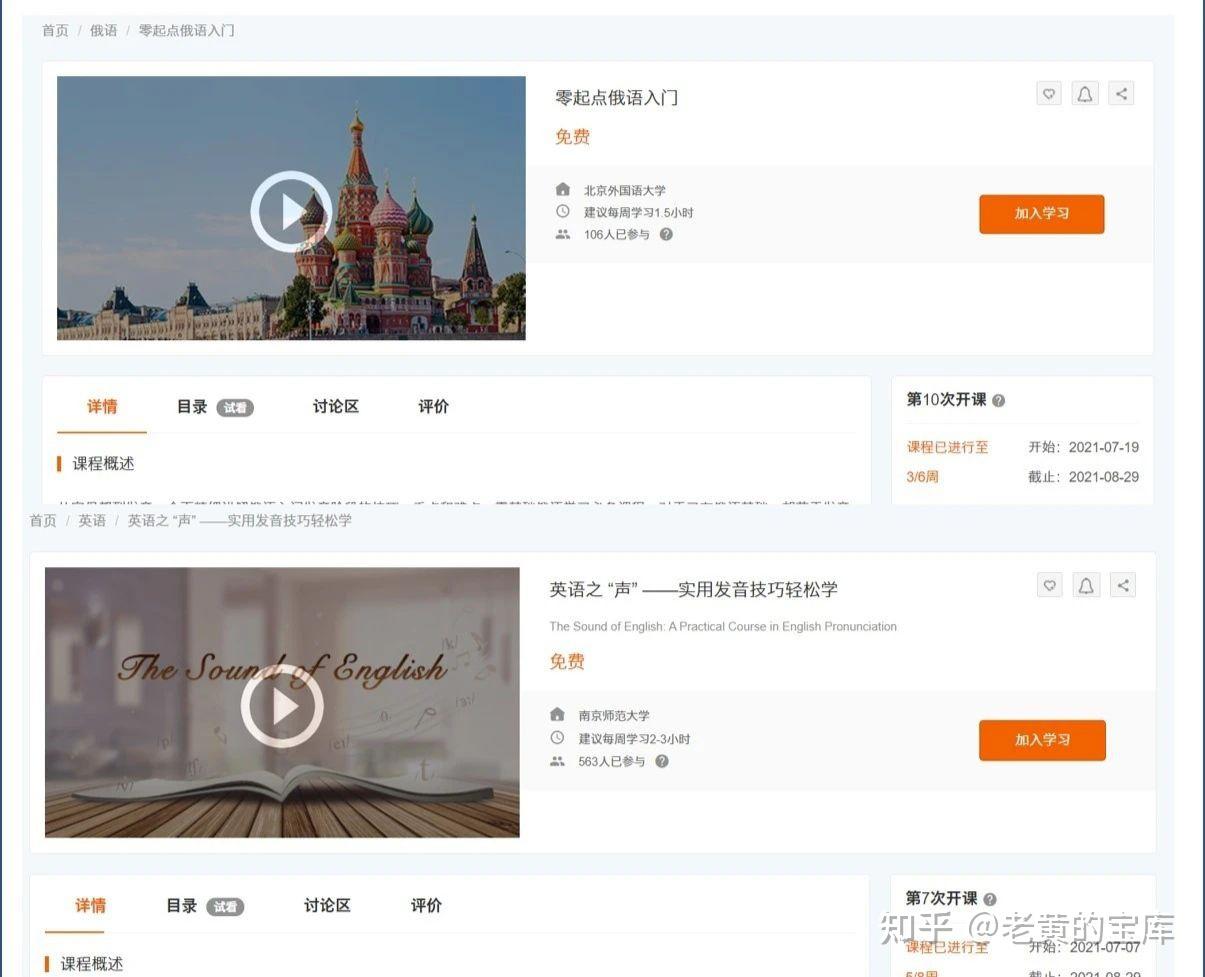Click the 英语之"声"——实用发音技巧轻松学 title
This screenshot has width=1205, height=977.
click(693, 589)
